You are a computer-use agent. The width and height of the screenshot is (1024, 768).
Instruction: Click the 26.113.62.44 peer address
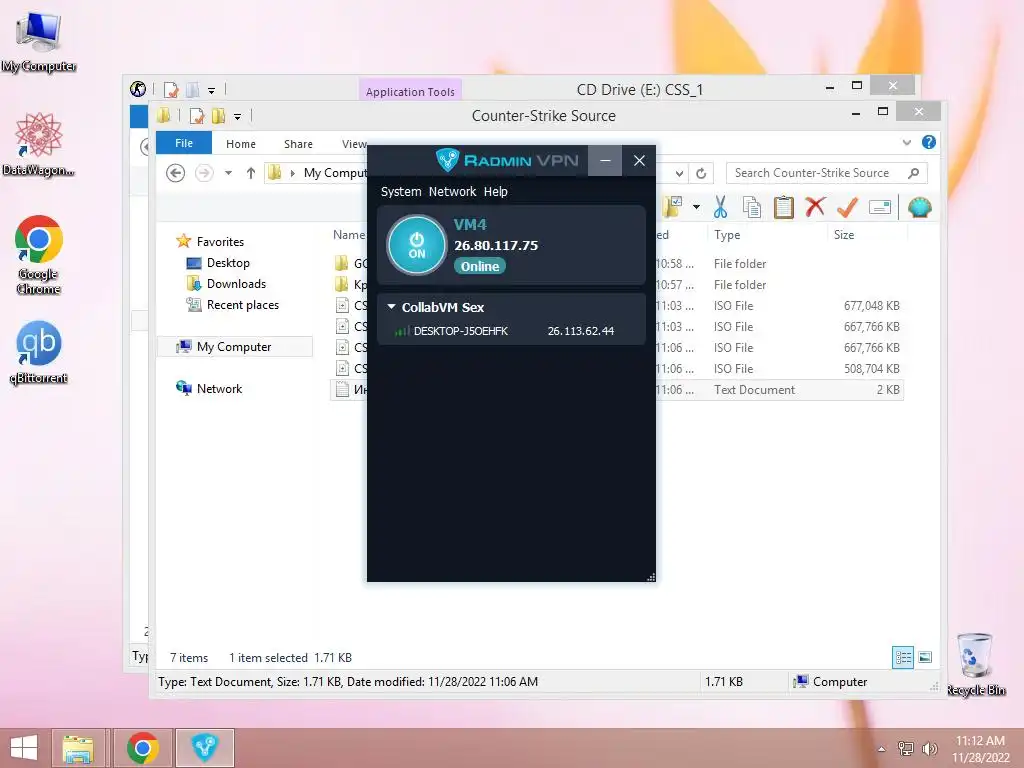(x=581, y=331)
